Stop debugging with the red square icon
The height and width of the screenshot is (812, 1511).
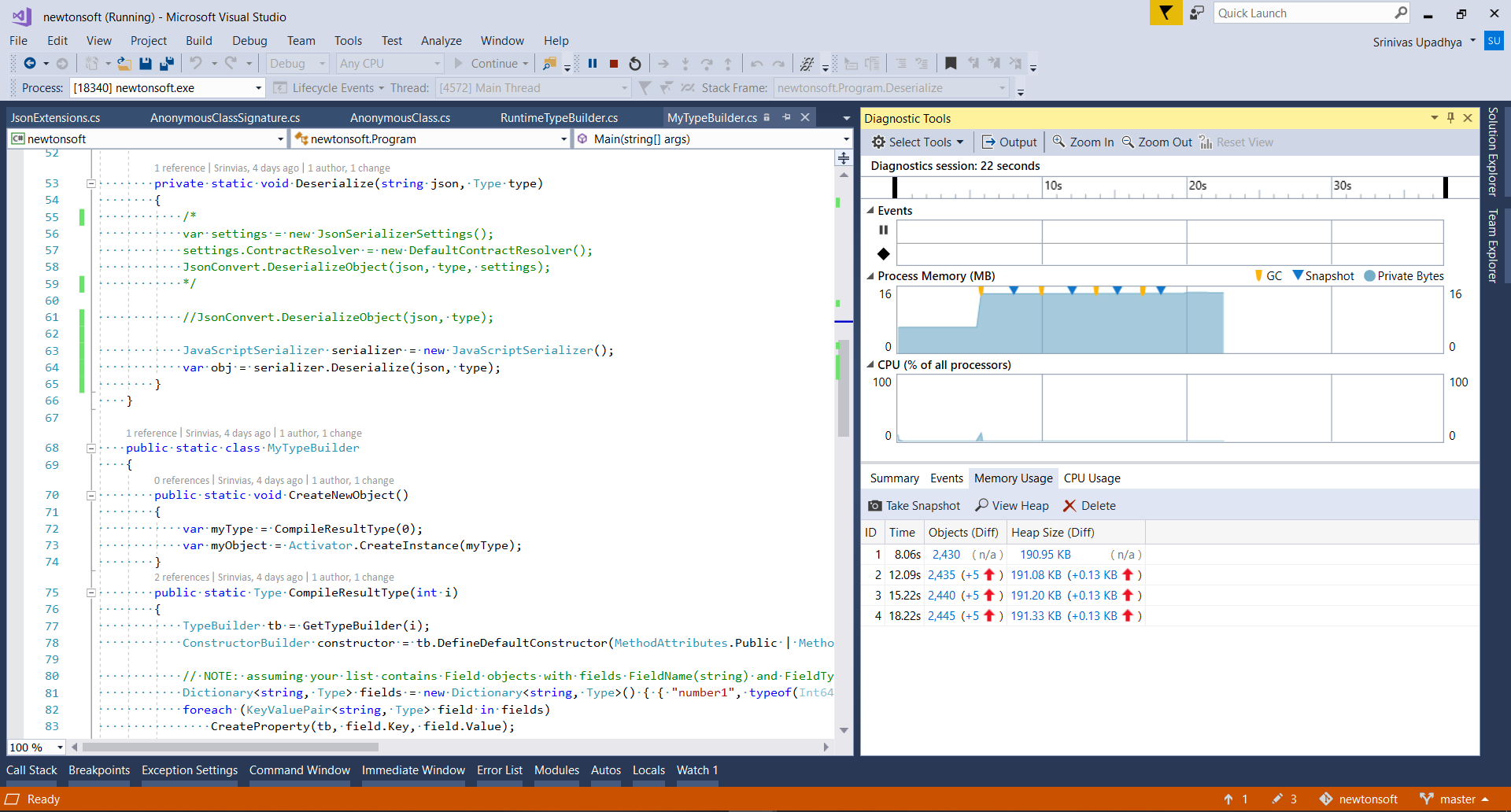click(x=614, y=64)
